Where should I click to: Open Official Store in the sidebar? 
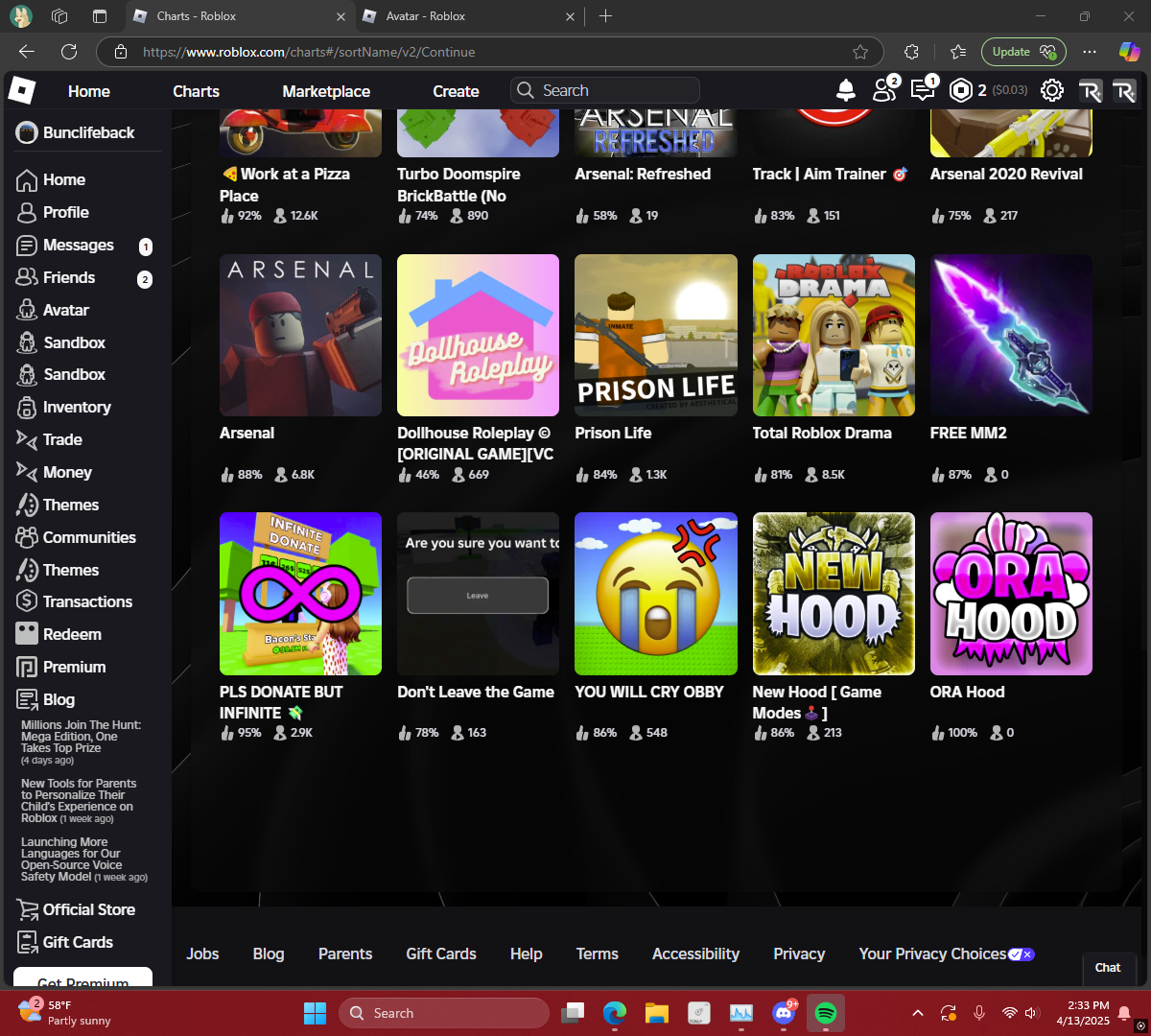click(76, 910)
